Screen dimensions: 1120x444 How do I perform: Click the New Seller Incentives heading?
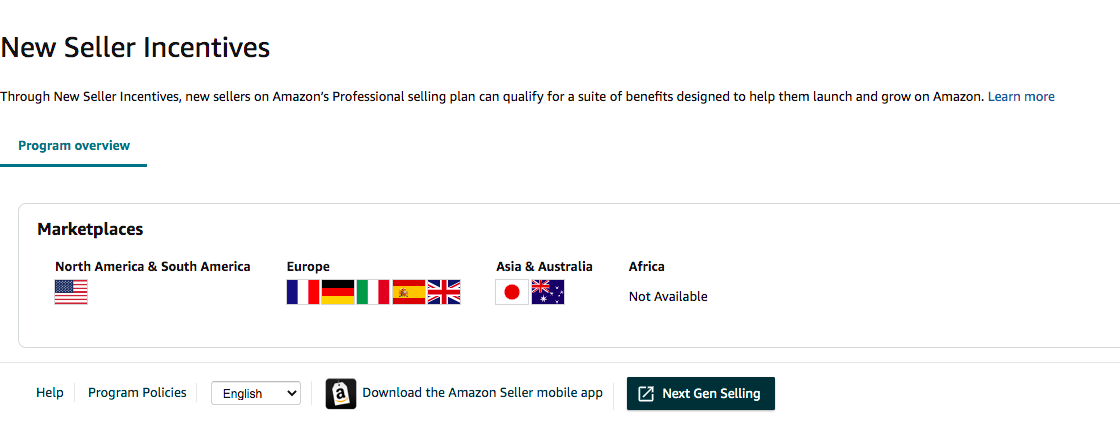[135, 48]
